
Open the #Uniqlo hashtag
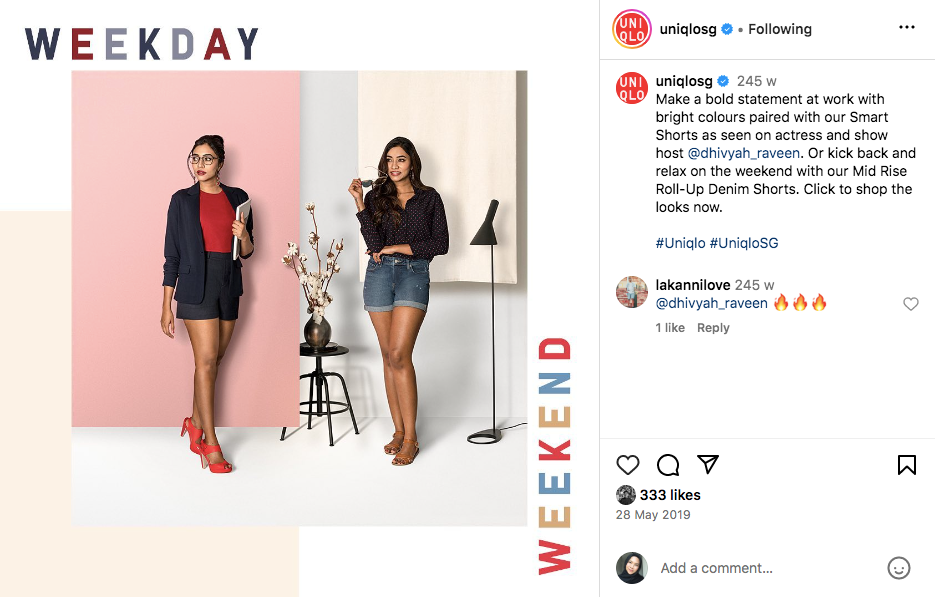click(x=680, y=243)
